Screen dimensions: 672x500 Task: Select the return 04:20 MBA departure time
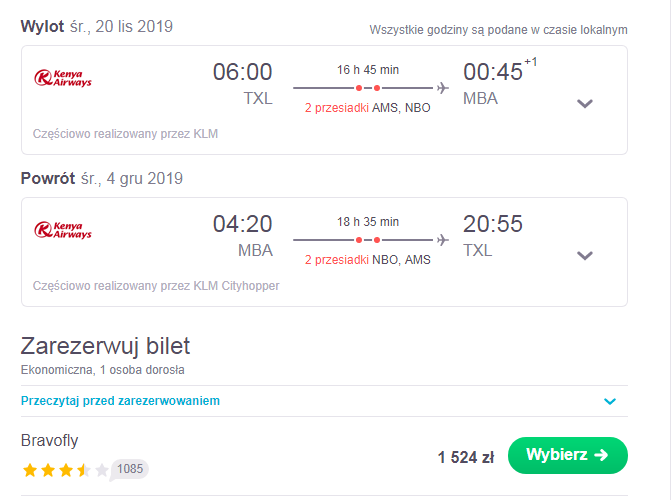point(243,236)
